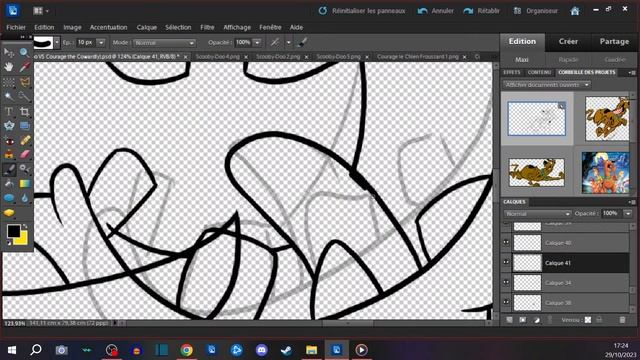The height and width of the screenshot is (360, 640).
Task: Hide the Calque 34 layer
Action: point(506,282)
